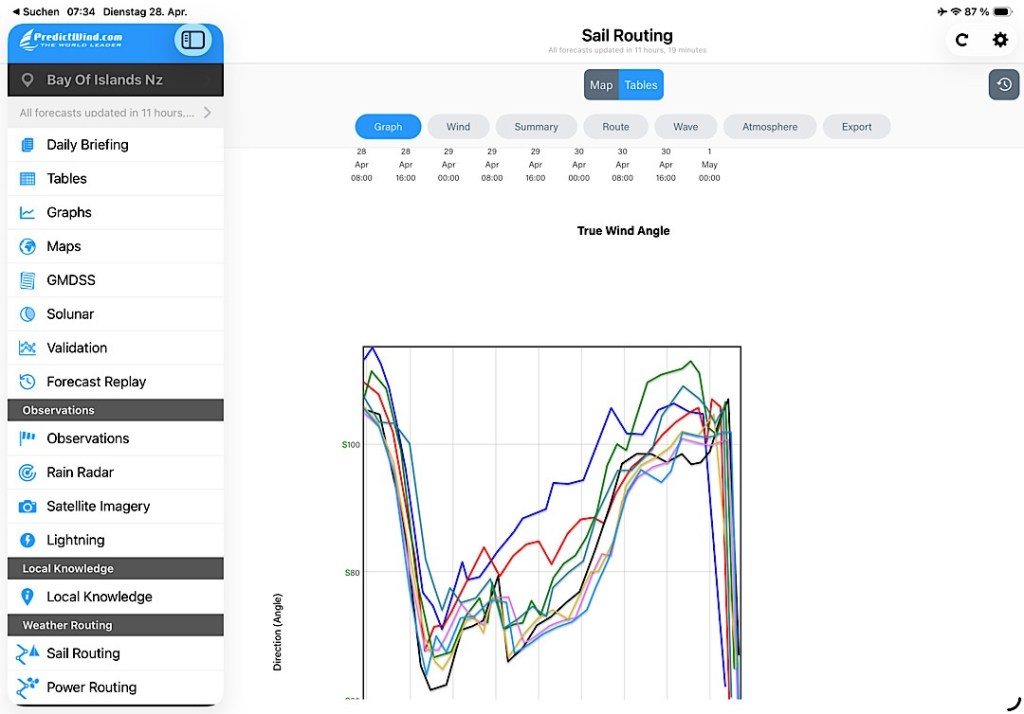
Task: Open the routing history clock icon
Action: pos(1003,85)
